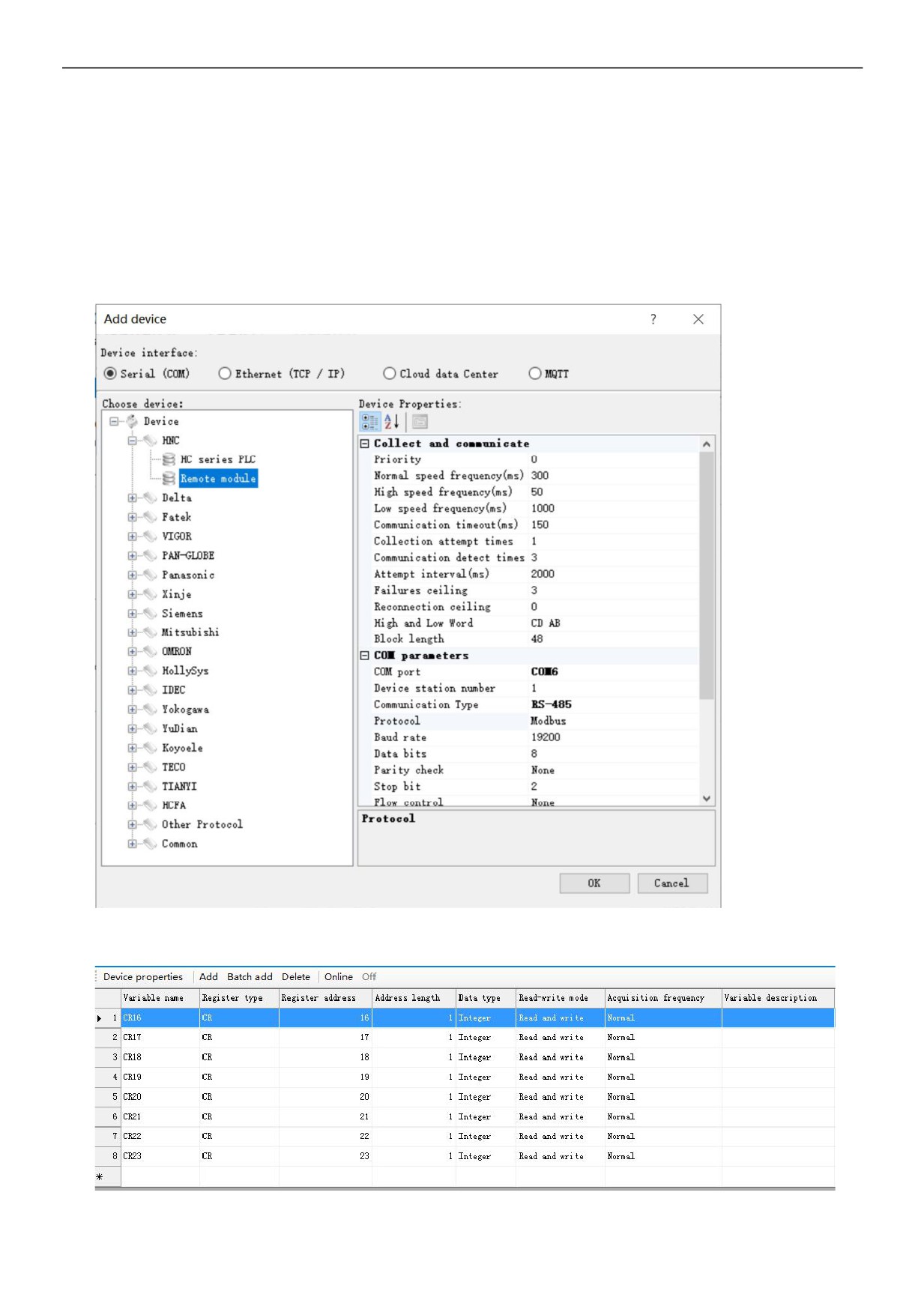This screenshot has height=1309, width=924.
Task: Click the Other Protocol folder icon
Action: click(151, 825)
